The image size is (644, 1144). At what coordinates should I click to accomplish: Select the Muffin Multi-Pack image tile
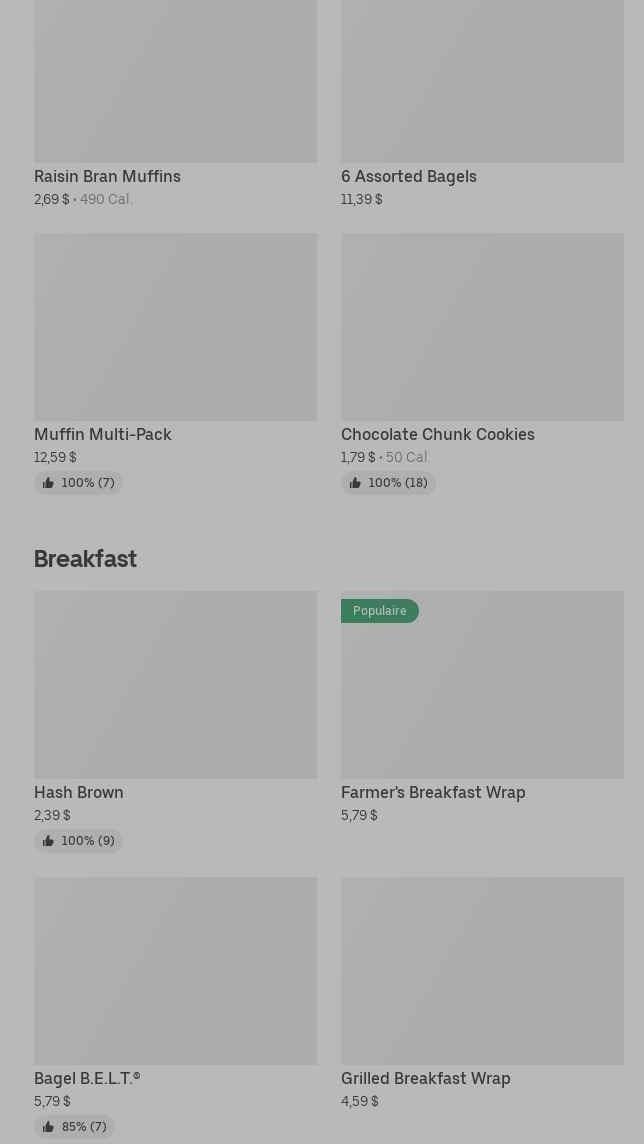point(175,327)
